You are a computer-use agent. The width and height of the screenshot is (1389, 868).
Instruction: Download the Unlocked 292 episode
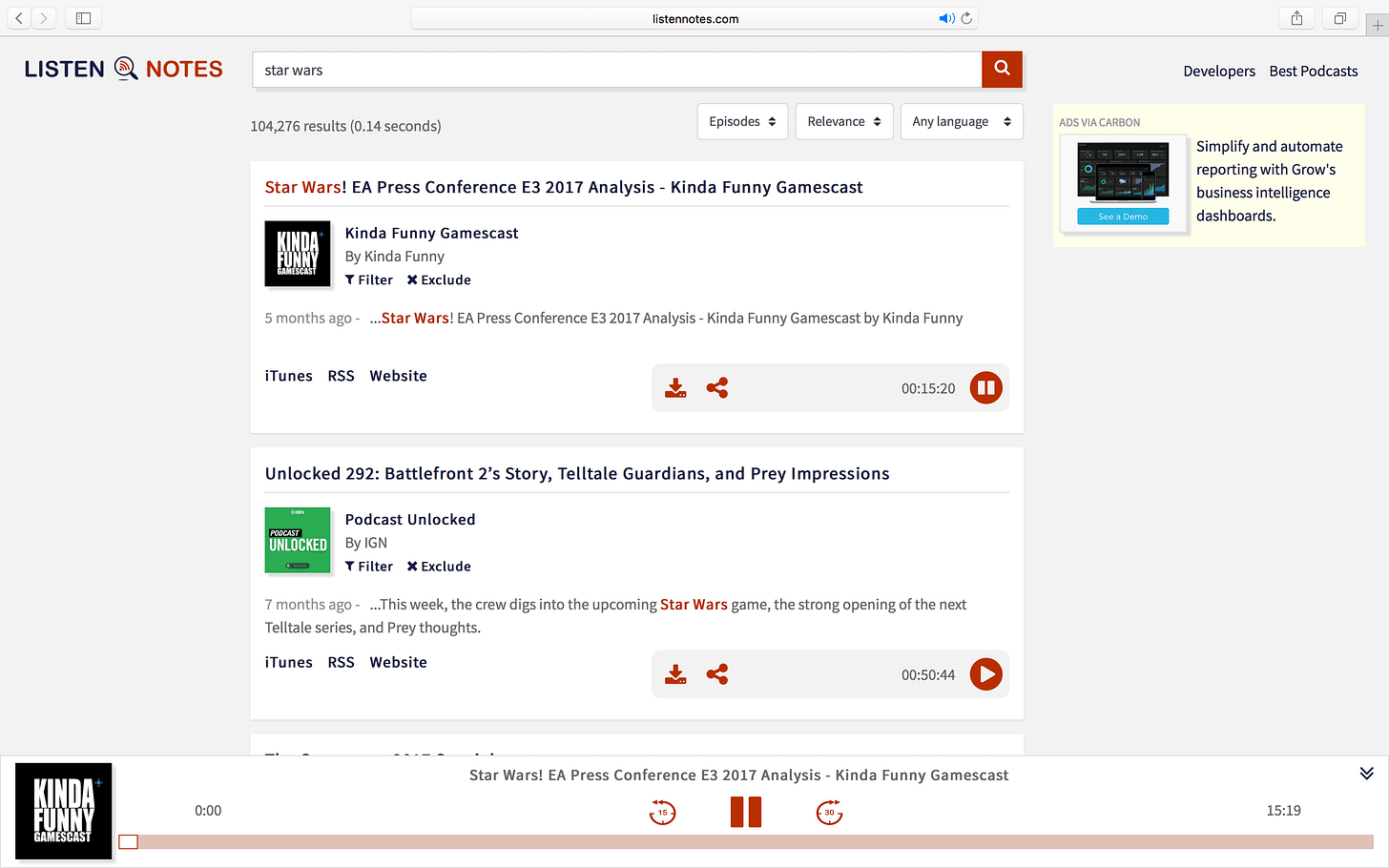[x=675, y=674]
